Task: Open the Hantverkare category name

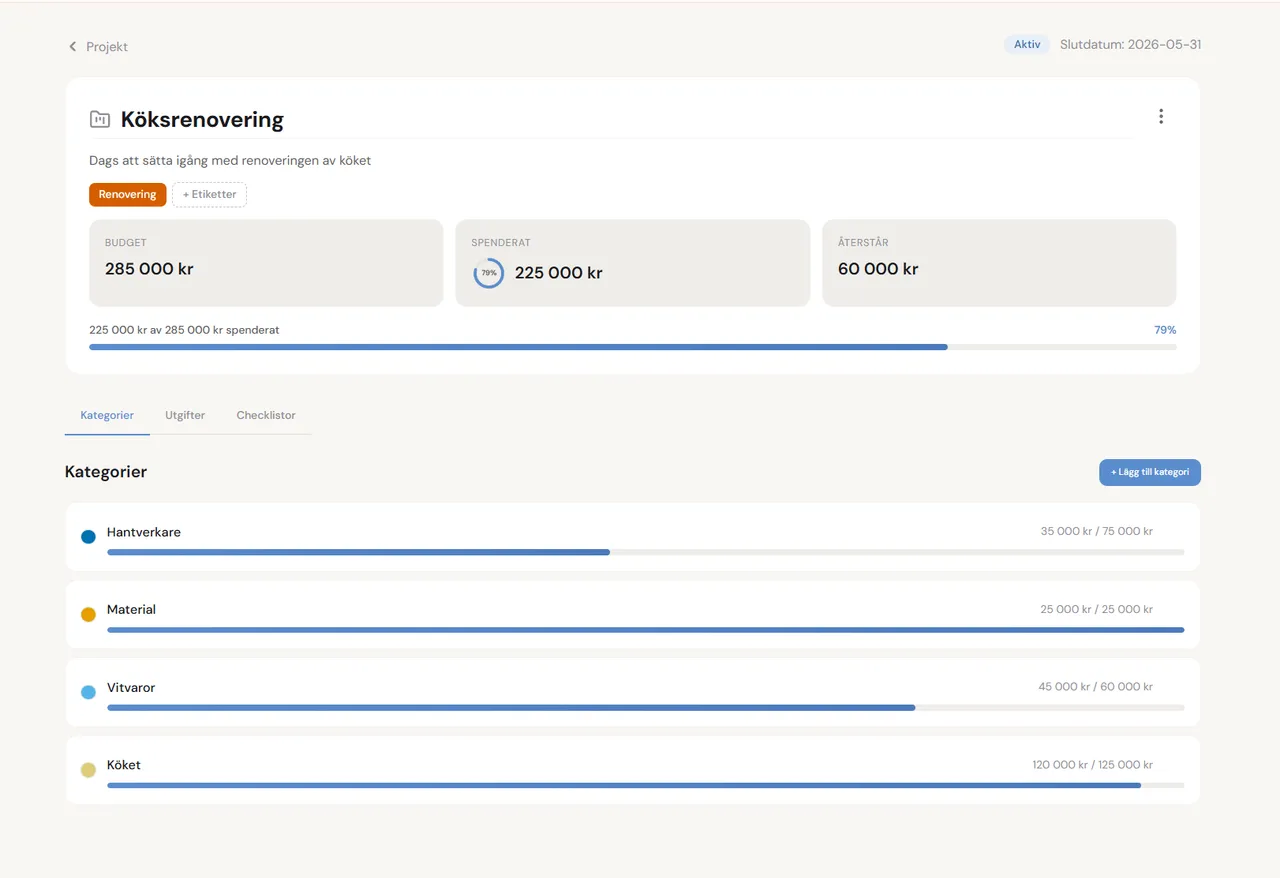Action: click(144, 532)
